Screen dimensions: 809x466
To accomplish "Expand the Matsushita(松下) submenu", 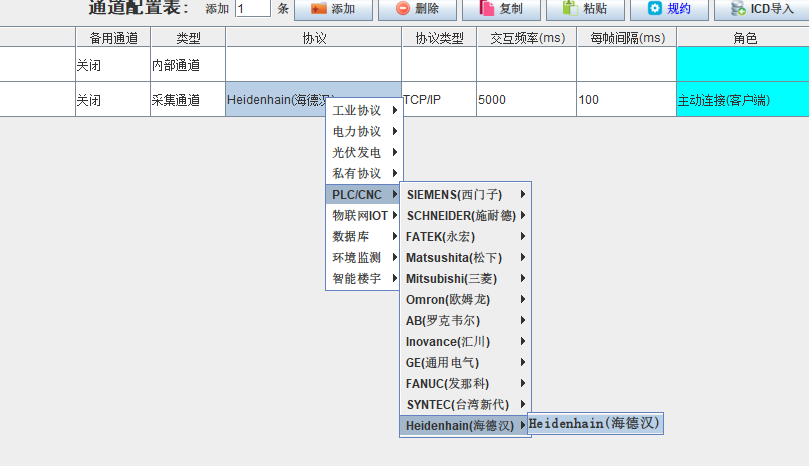I will pyautogui.click(x=465, y=258).
